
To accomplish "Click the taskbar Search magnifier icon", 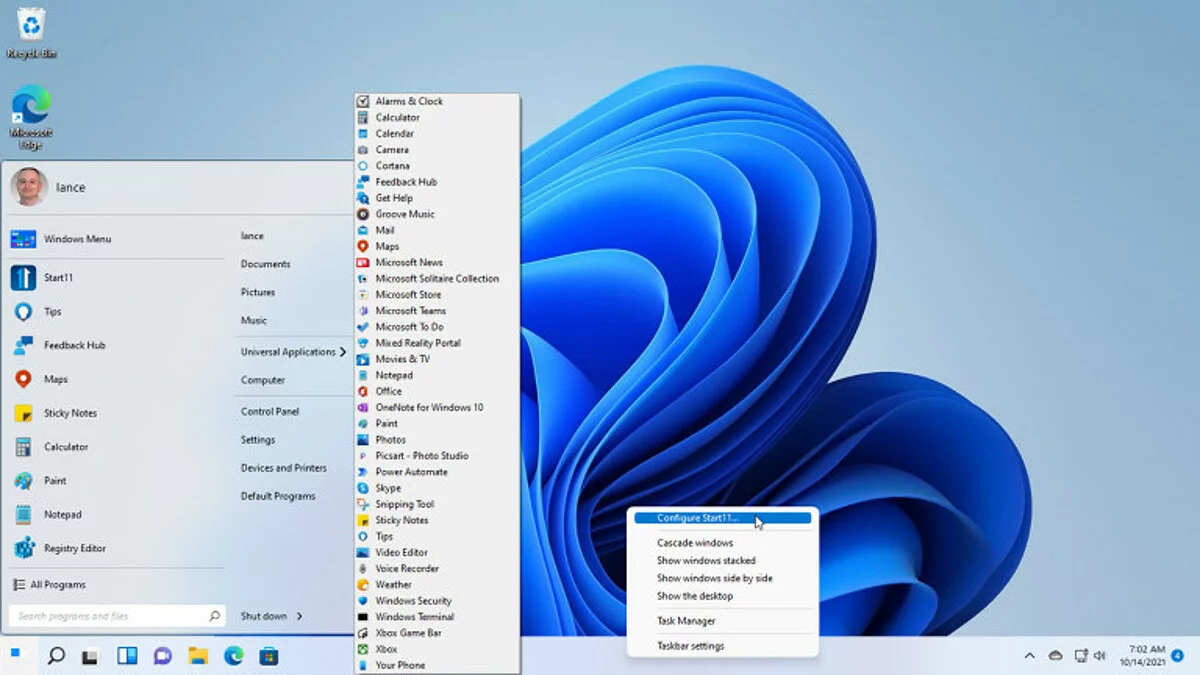I will (x=57, y=656).
